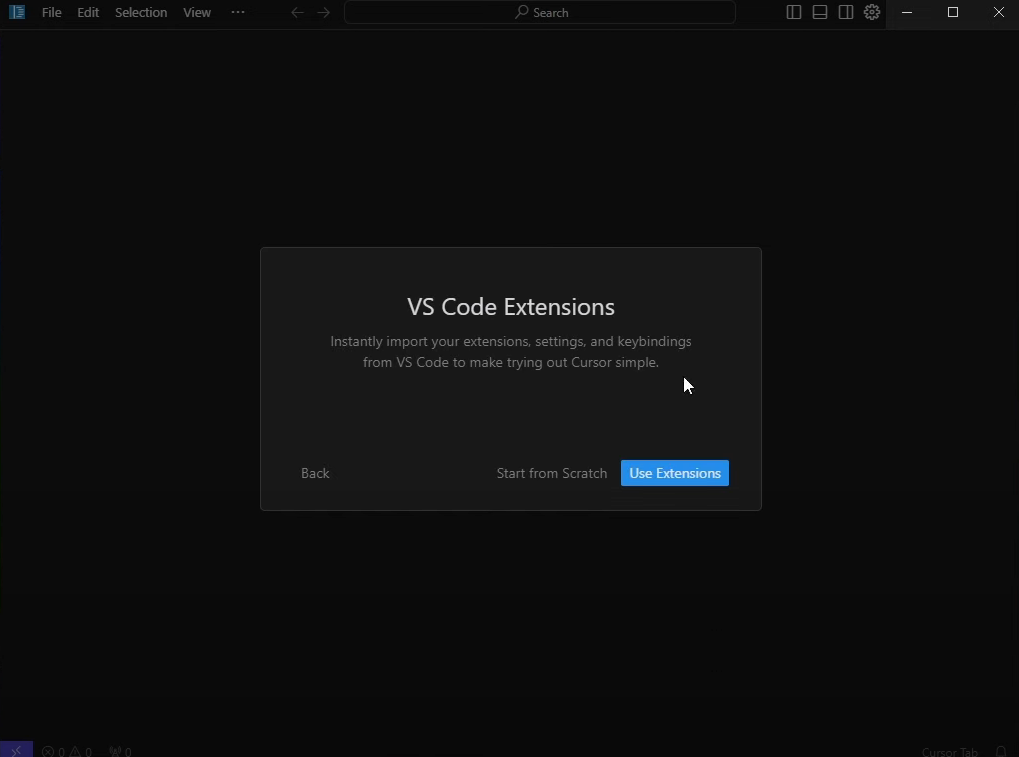Focus the Search command center box
The width and height of the screenshot is (1019, 757).
[x=540, y=12]
